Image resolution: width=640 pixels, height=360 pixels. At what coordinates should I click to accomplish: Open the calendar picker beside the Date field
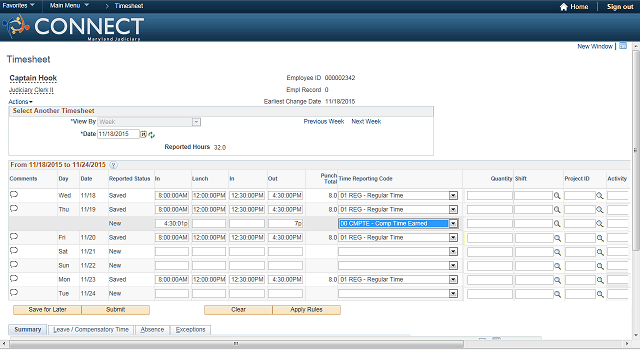[144, 134]
